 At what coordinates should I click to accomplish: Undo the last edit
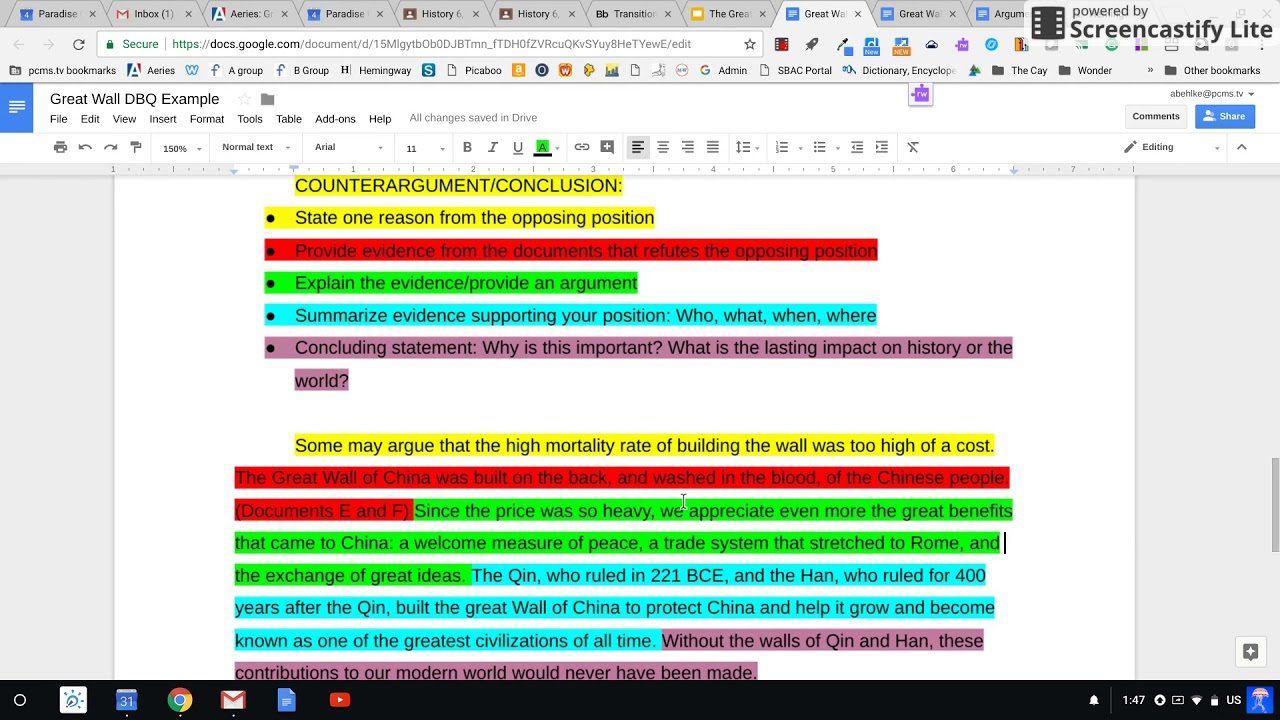click(85, 147)
